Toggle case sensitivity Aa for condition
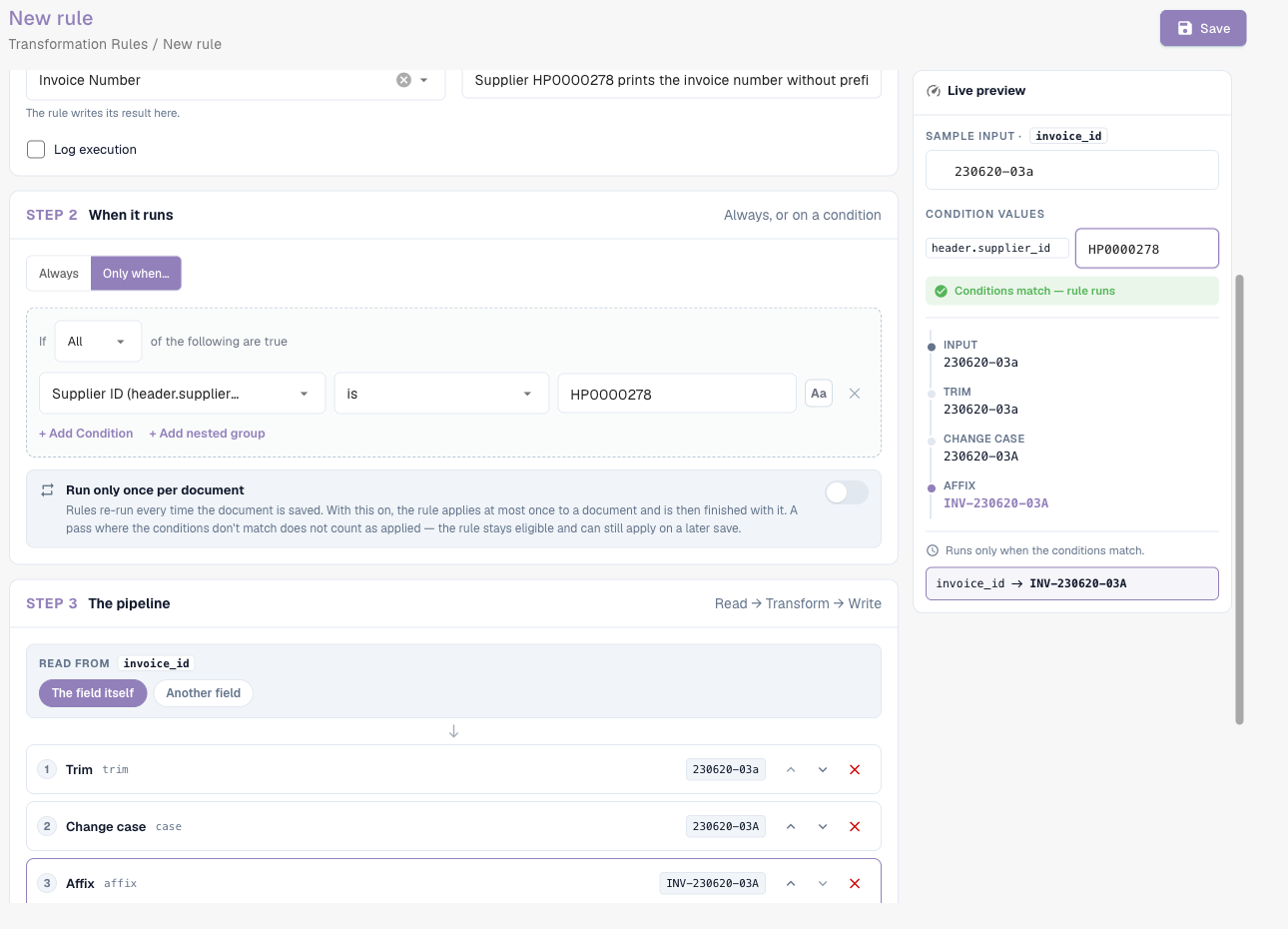The height and width of the screenshot is (929, 1288). (x=819, y=394)
